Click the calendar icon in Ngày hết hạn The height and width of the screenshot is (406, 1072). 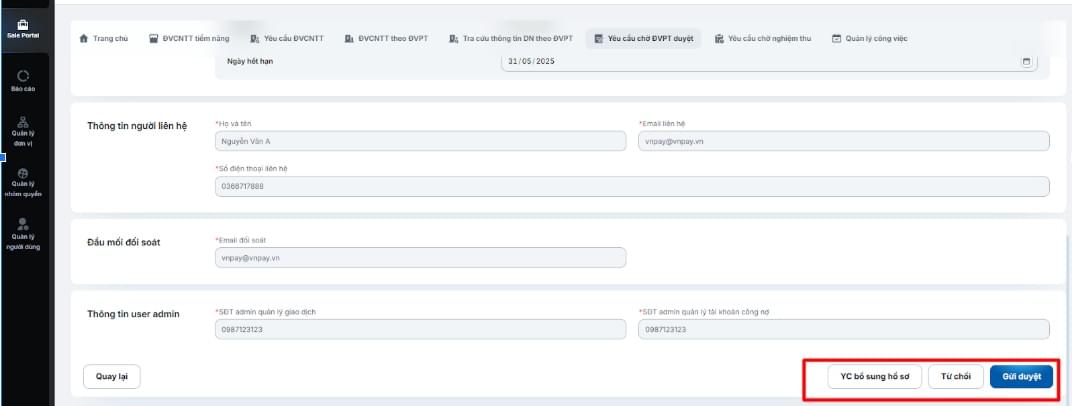click(x=1026, y=61)
